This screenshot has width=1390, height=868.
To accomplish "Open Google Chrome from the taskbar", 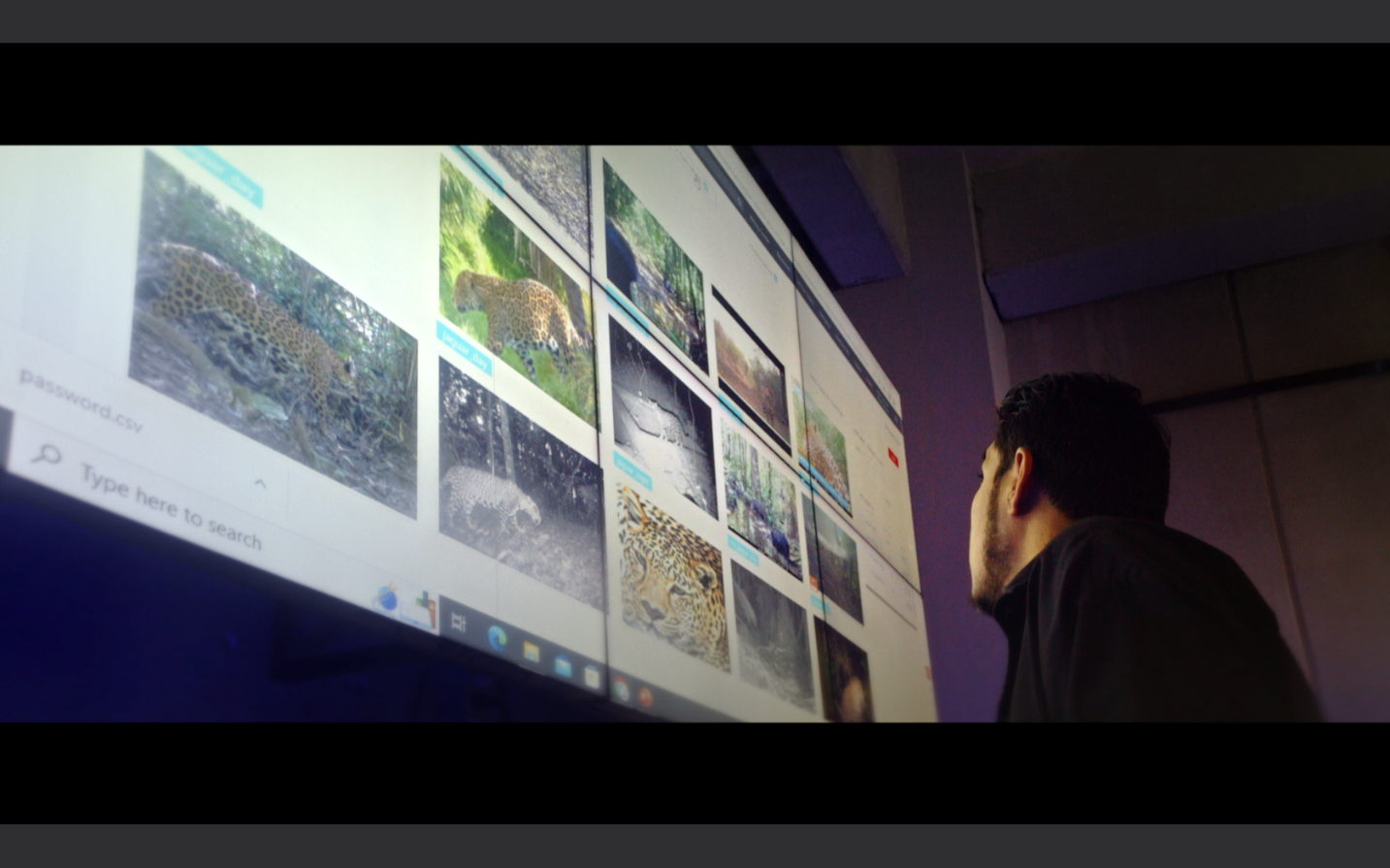I will [621, 691].
